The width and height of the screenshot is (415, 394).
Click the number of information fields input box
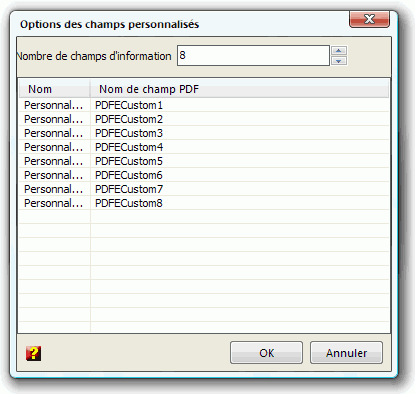[253, 55]
